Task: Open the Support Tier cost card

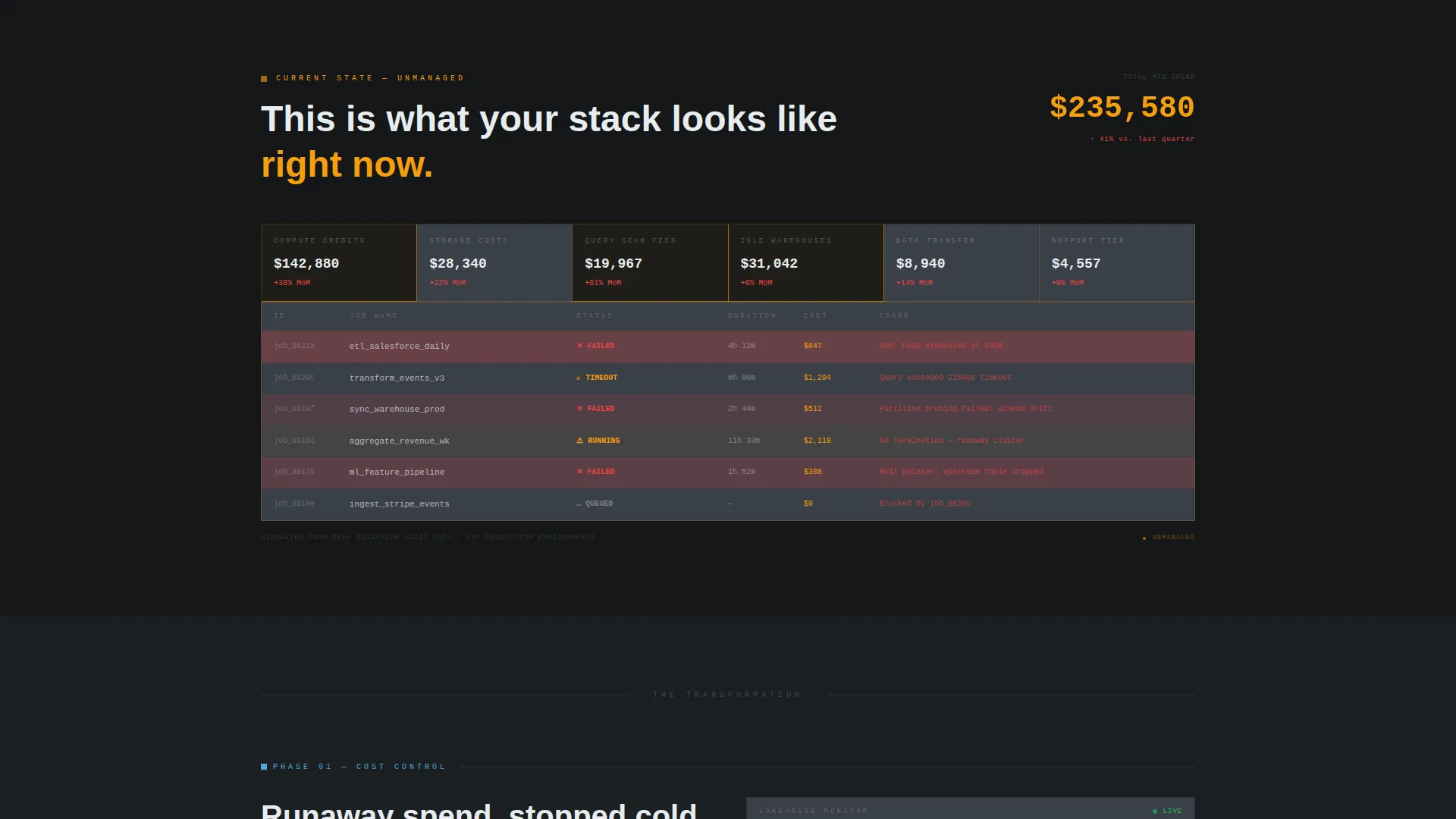Action: pos(1117,262)
